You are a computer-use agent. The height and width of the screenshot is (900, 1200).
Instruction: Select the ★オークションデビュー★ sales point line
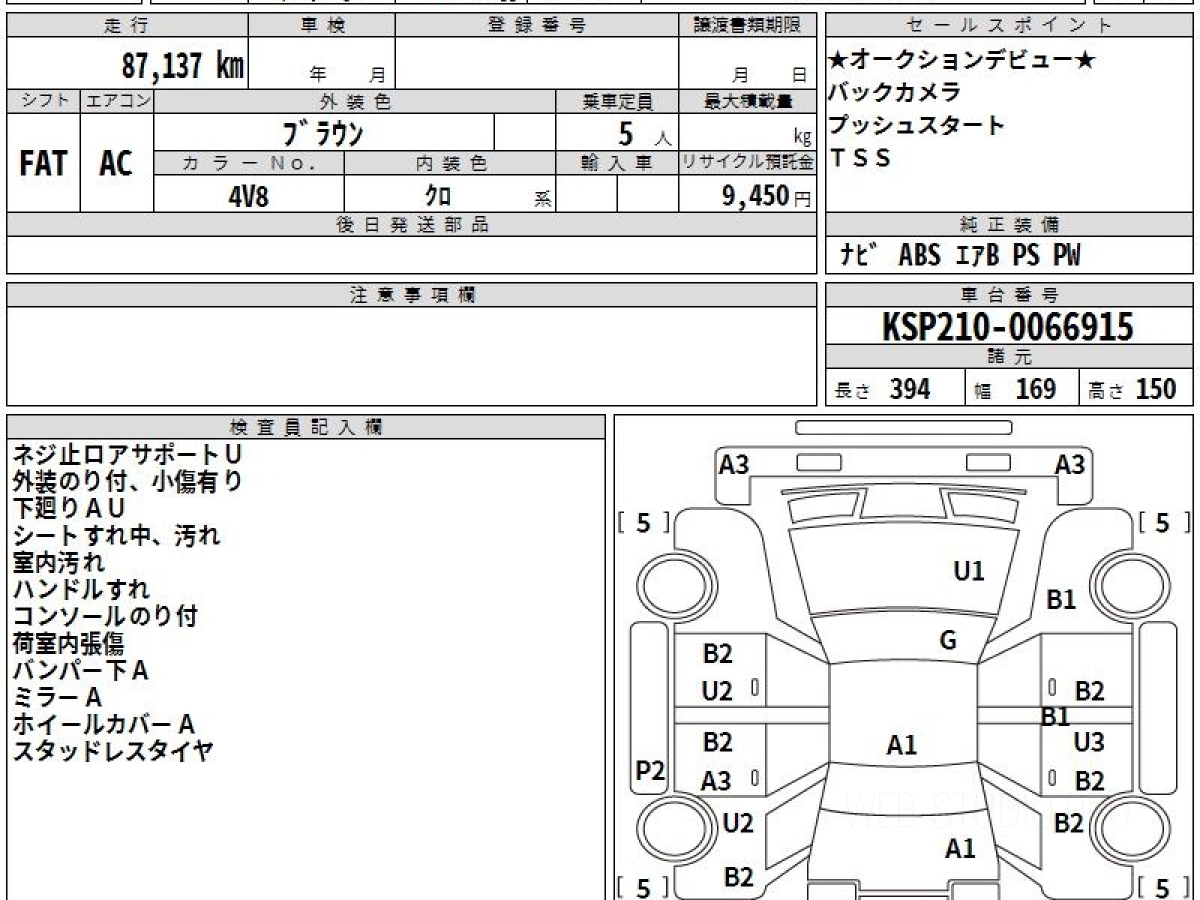click(962, 60)
